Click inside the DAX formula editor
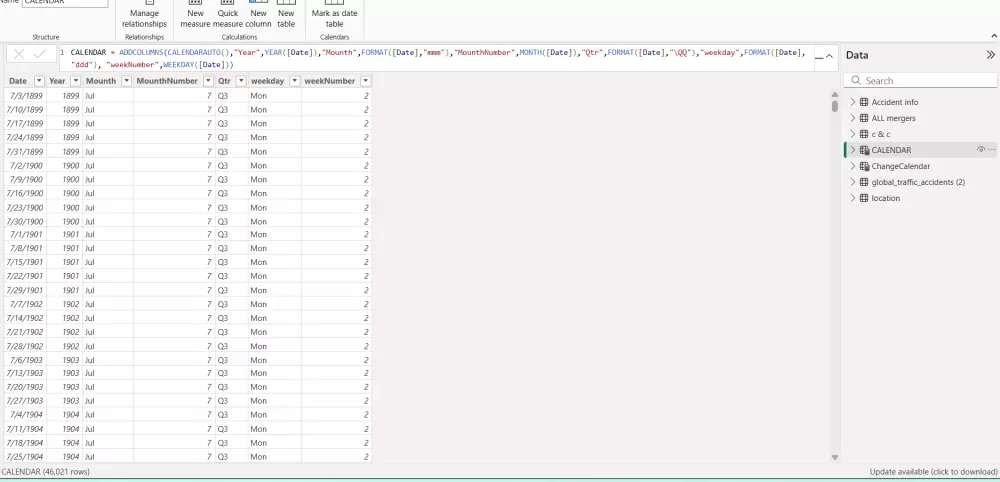Image resolution: width=1000 pixels, height=482 pixels. 437,59
